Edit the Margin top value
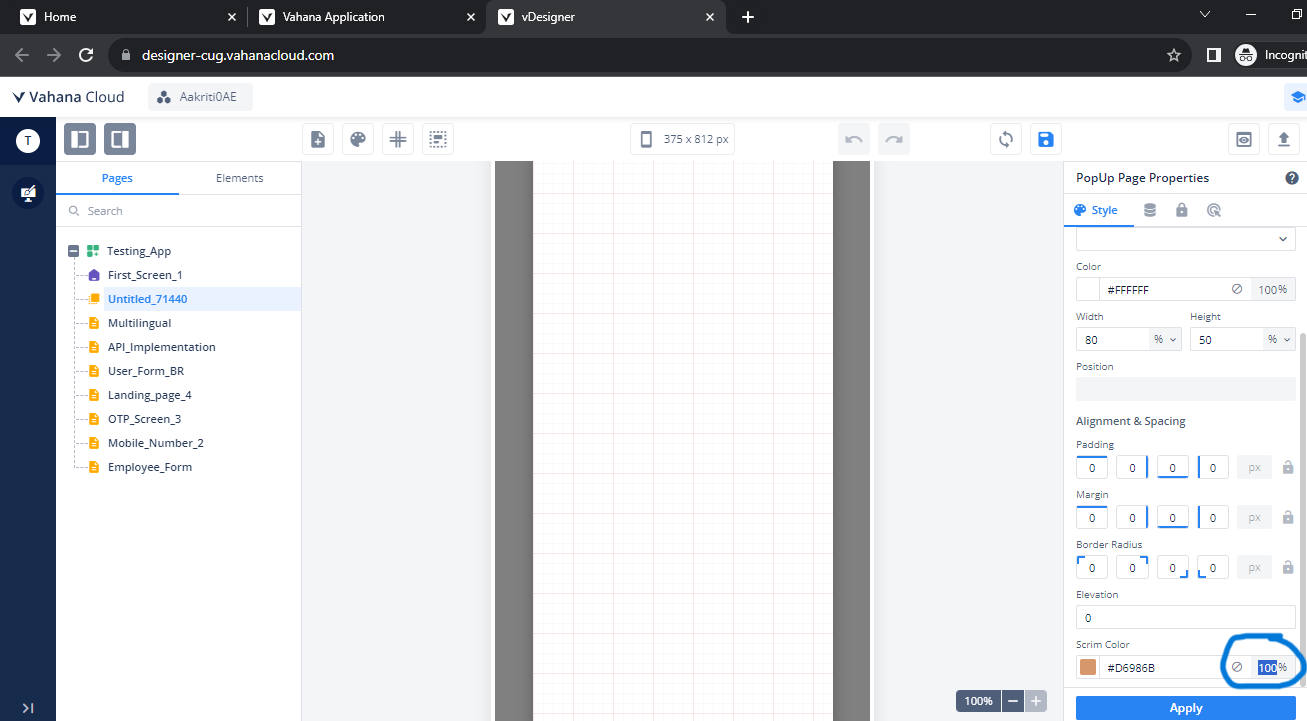Screen dimensions: 1307x721 point(1091,517)
